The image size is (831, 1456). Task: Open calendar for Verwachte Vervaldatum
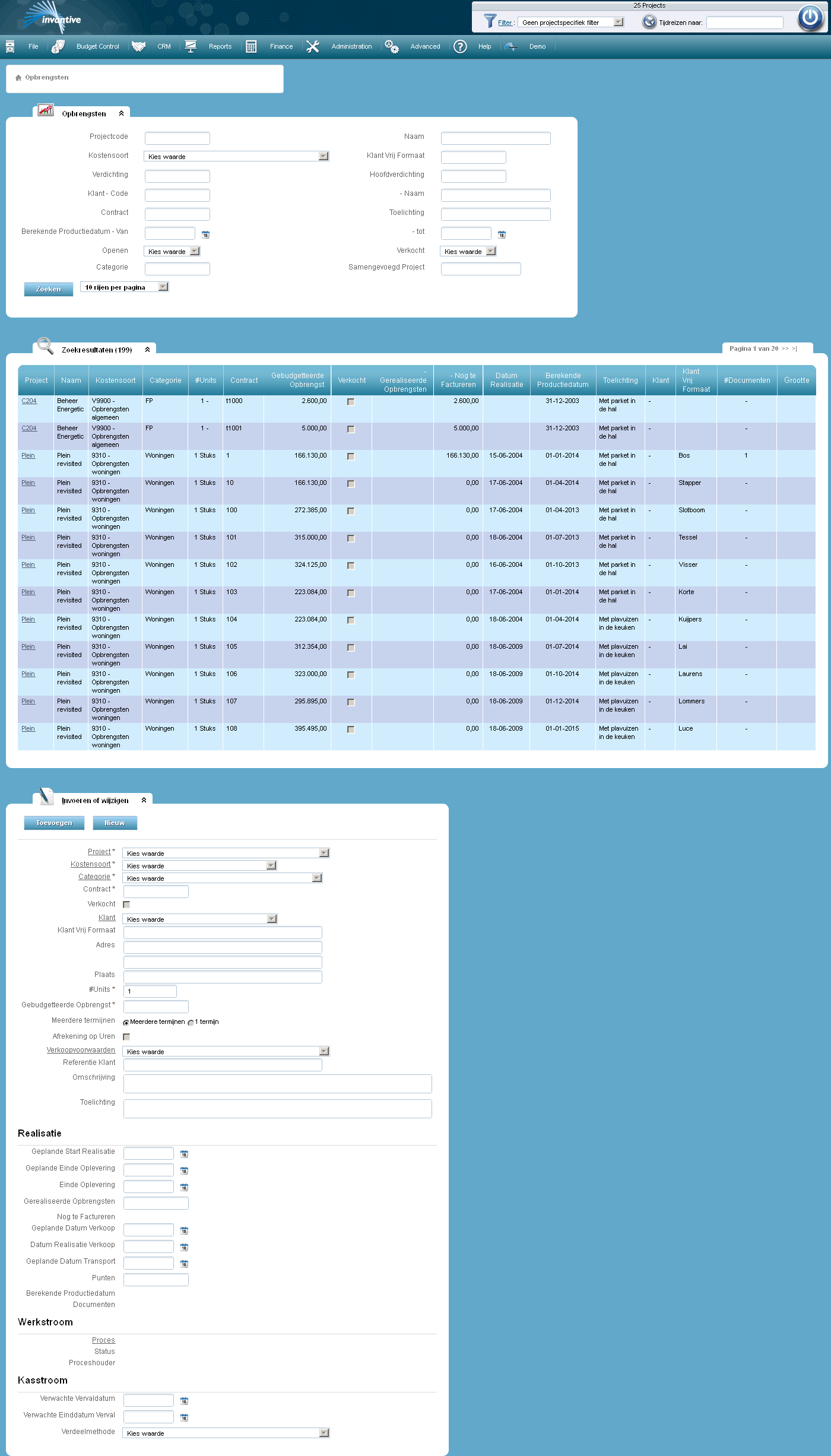tap(184, 1401)
